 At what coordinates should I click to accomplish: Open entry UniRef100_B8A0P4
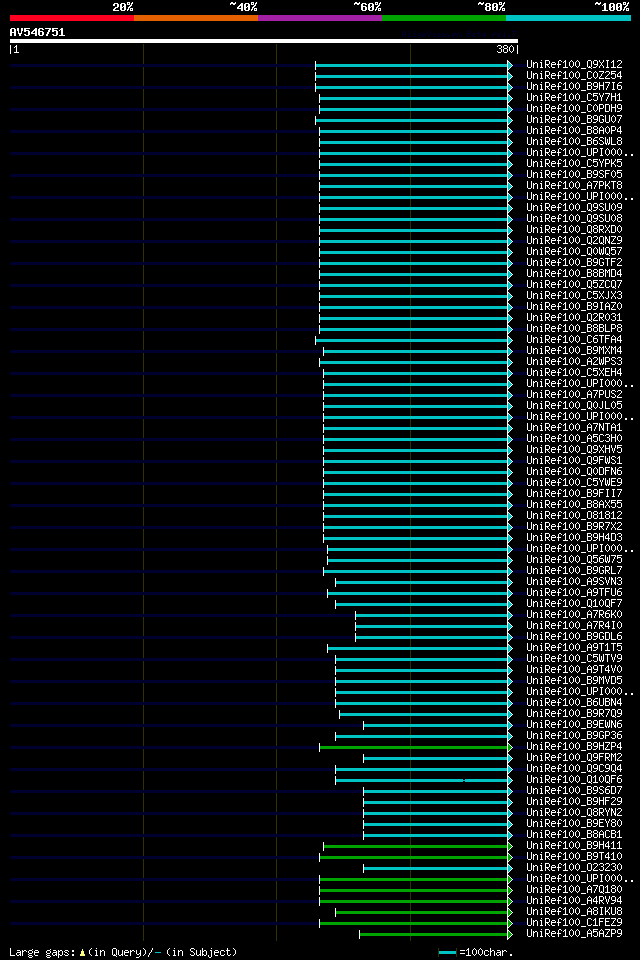pos(574,130)
